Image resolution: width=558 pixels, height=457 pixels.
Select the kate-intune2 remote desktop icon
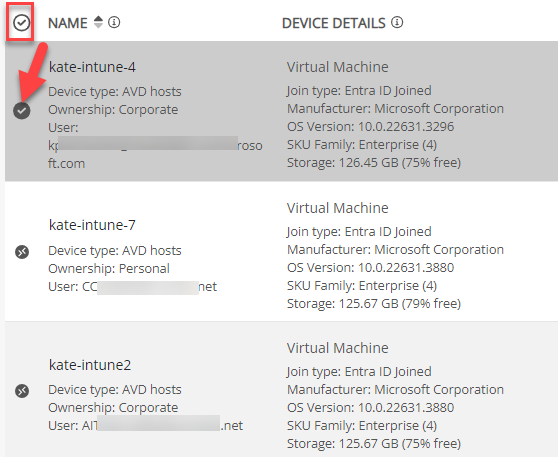click(22, 391)
